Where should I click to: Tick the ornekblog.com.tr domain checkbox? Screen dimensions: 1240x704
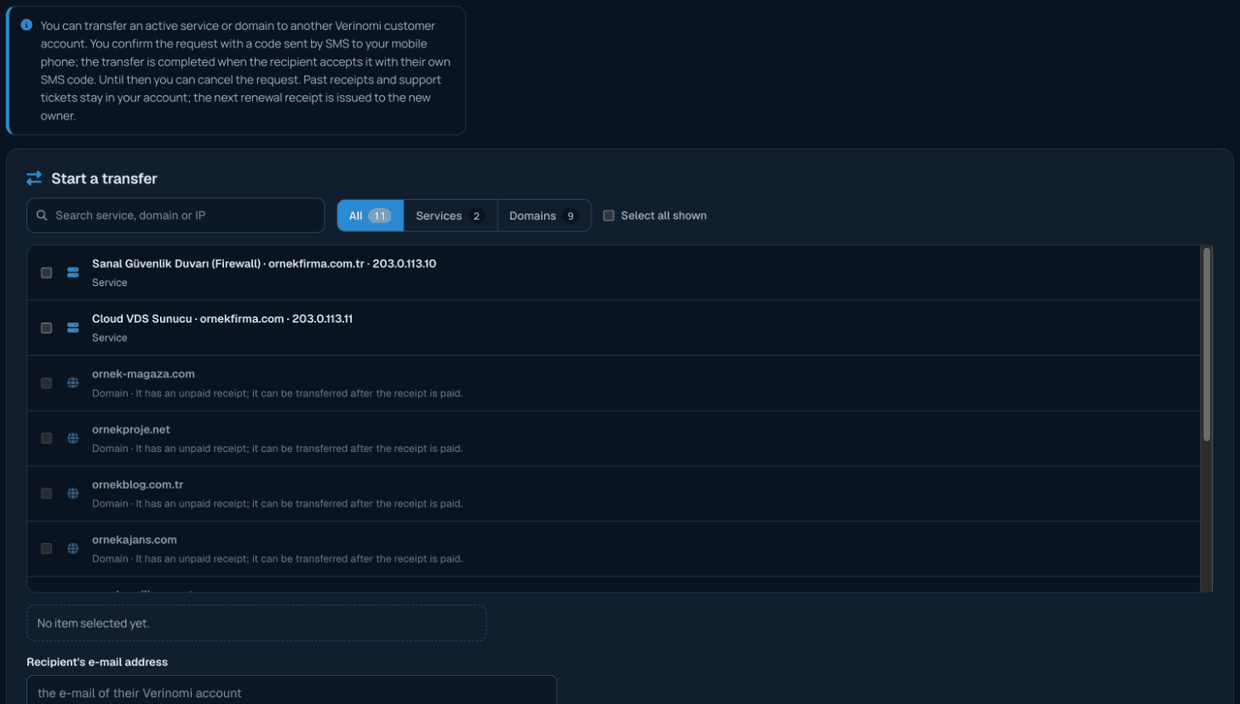click(x=46, y=493)
